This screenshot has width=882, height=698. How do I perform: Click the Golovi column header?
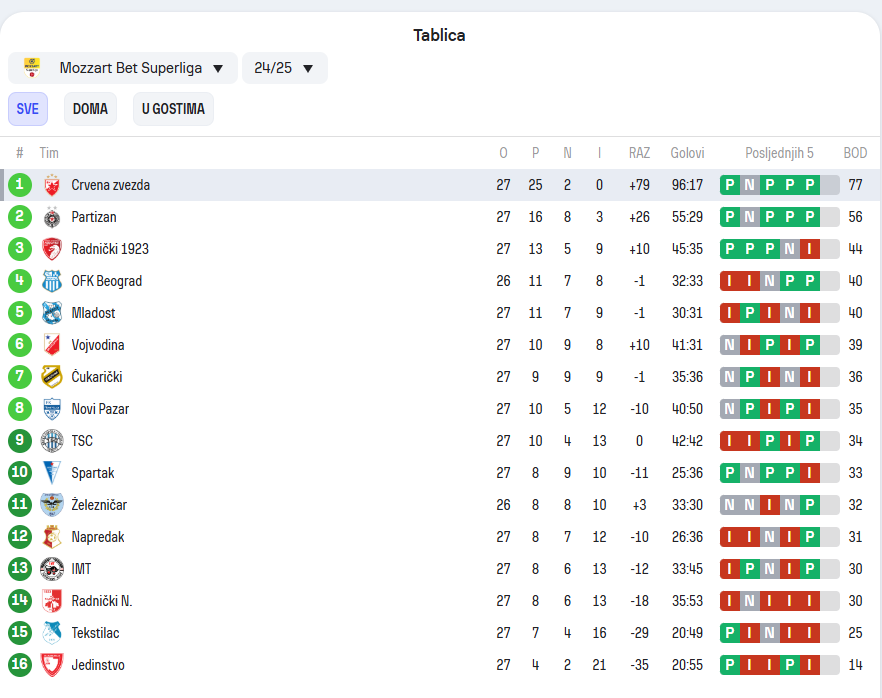[x=687, y=153]
